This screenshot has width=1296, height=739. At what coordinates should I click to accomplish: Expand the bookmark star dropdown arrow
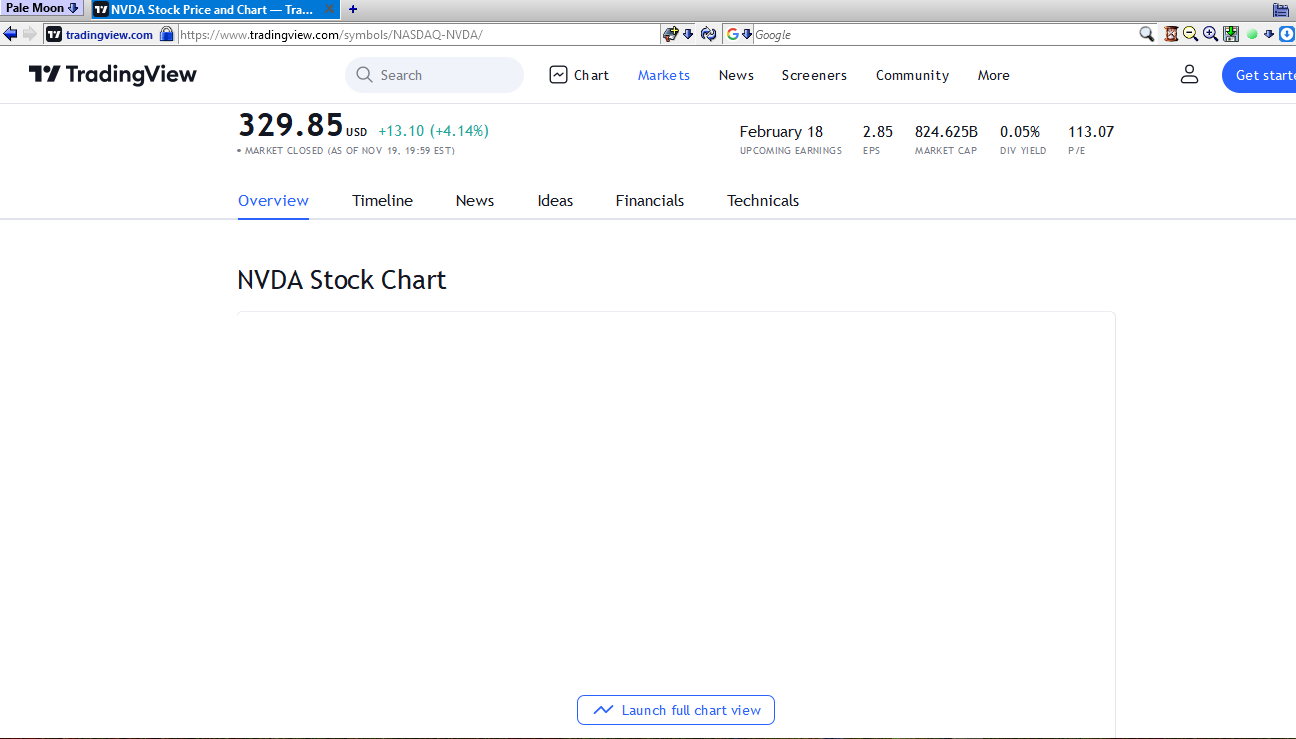(688, 34)
